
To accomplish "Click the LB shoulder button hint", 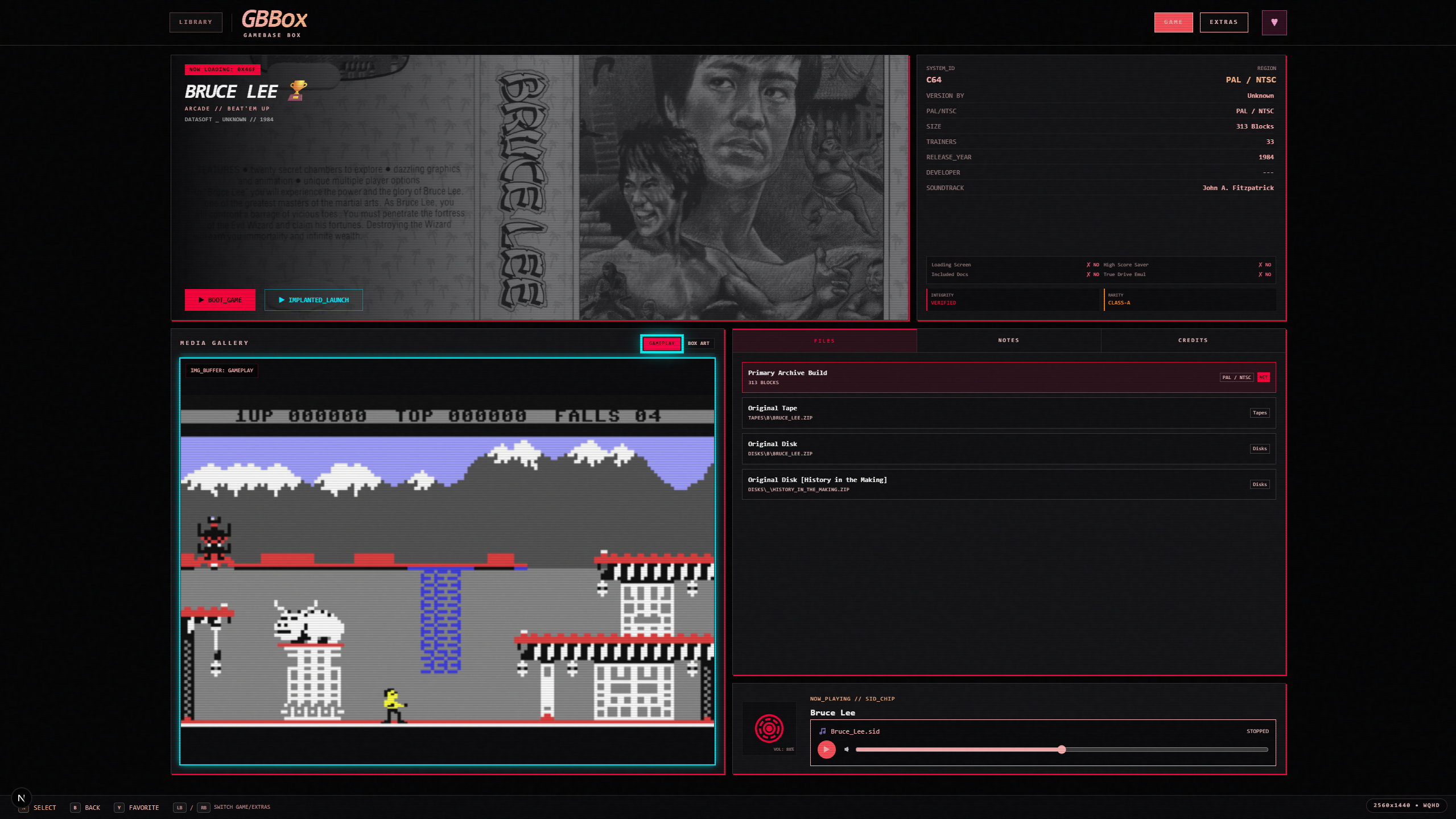I will point(180,808).
